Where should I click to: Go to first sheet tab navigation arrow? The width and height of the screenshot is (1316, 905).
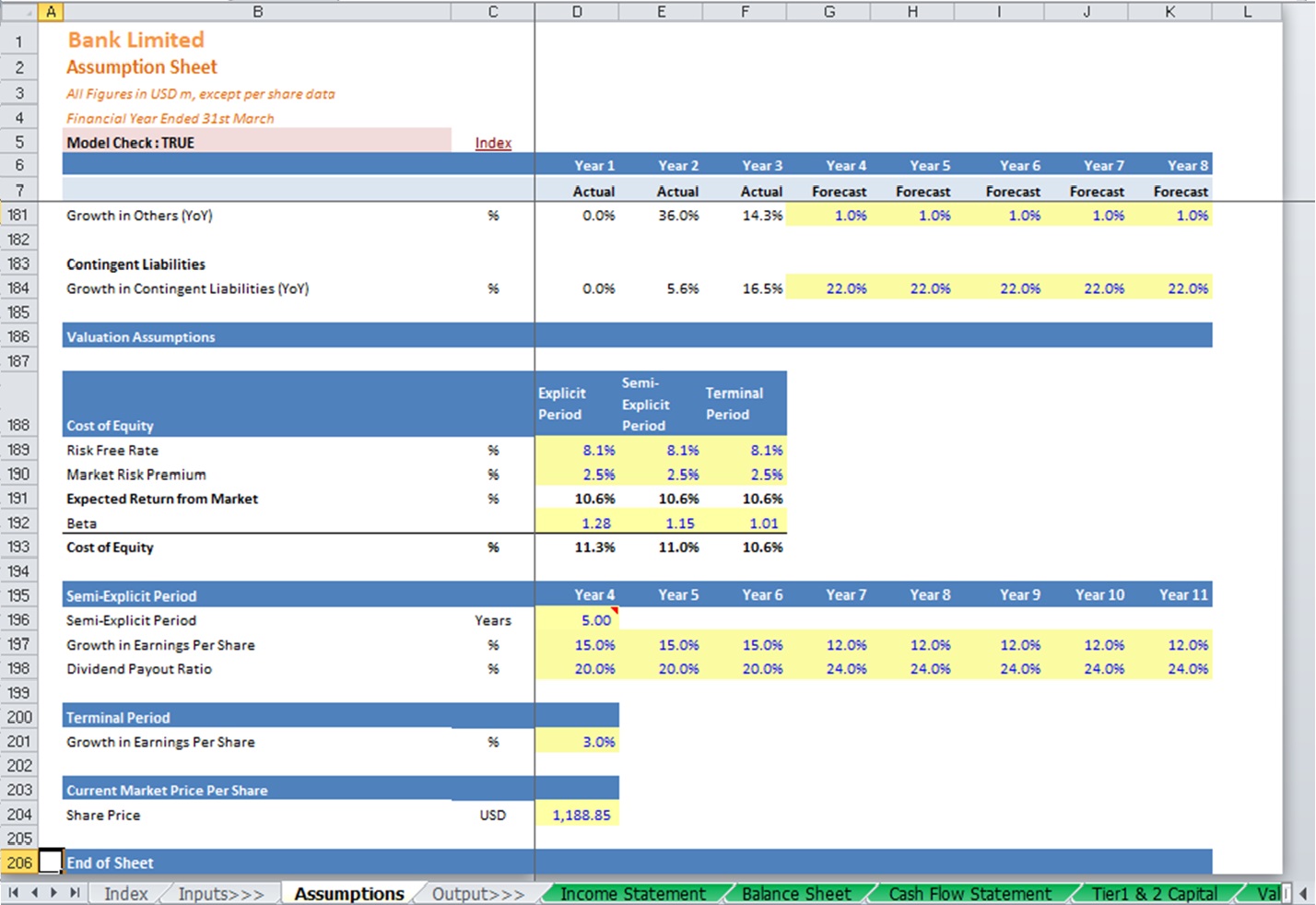point(13,893)
